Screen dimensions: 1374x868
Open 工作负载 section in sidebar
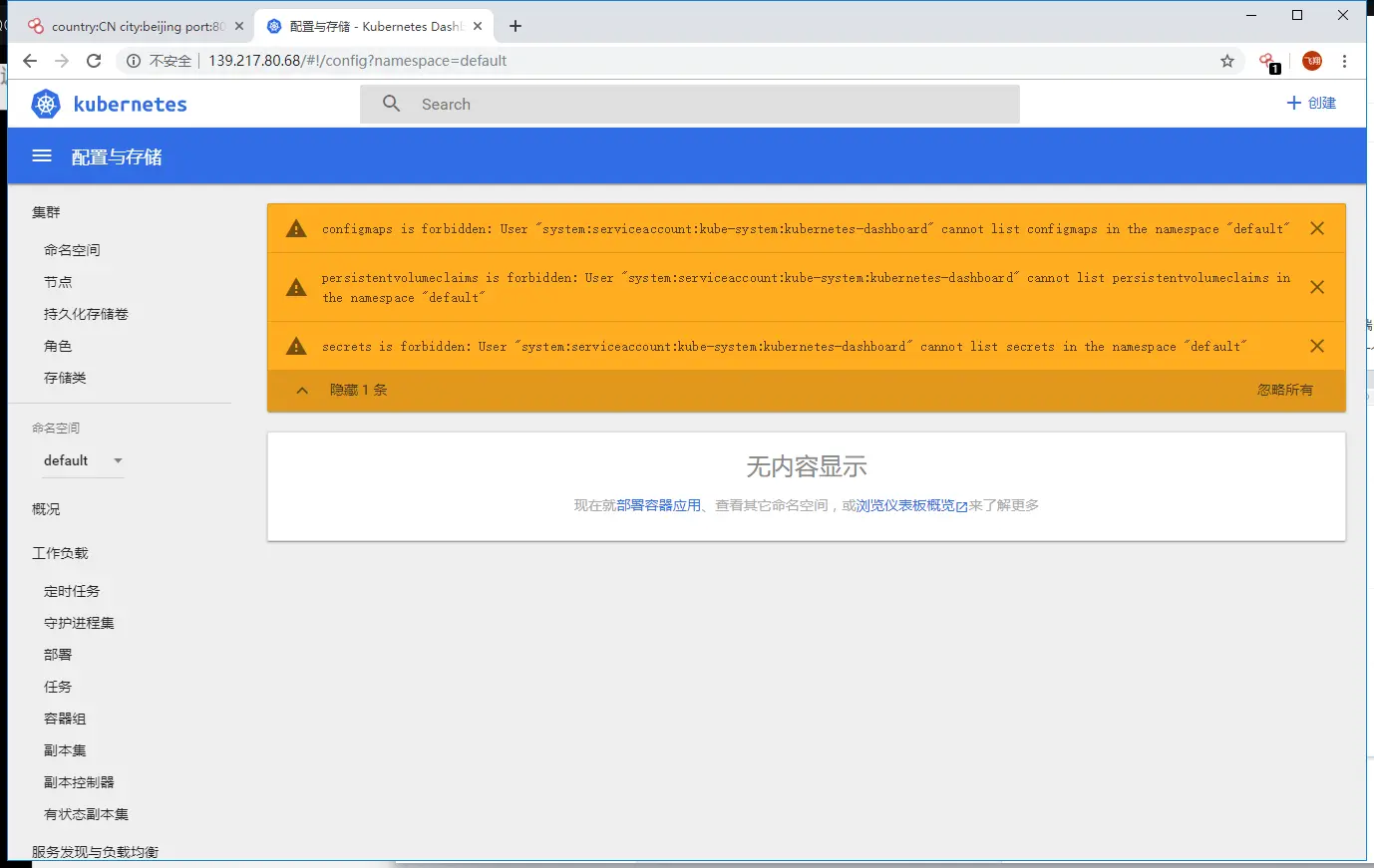(x=60, y=553)
